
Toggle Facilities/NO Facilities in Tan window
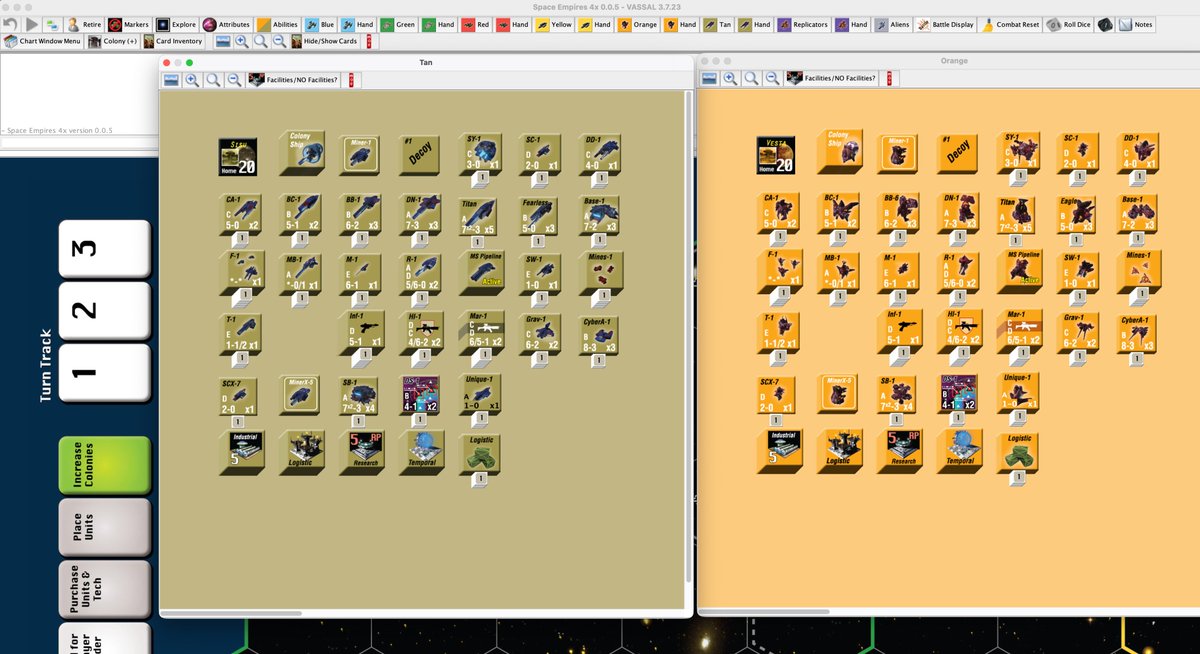[x=294, y=78]
